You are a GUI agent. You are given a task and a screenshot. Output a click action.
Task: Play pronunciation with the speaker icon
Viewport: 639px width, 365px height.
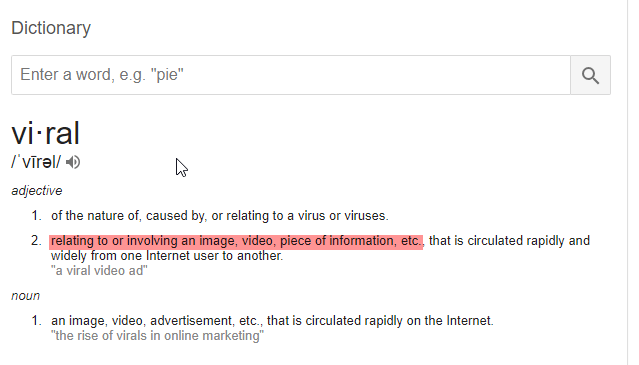click(73, 162)
